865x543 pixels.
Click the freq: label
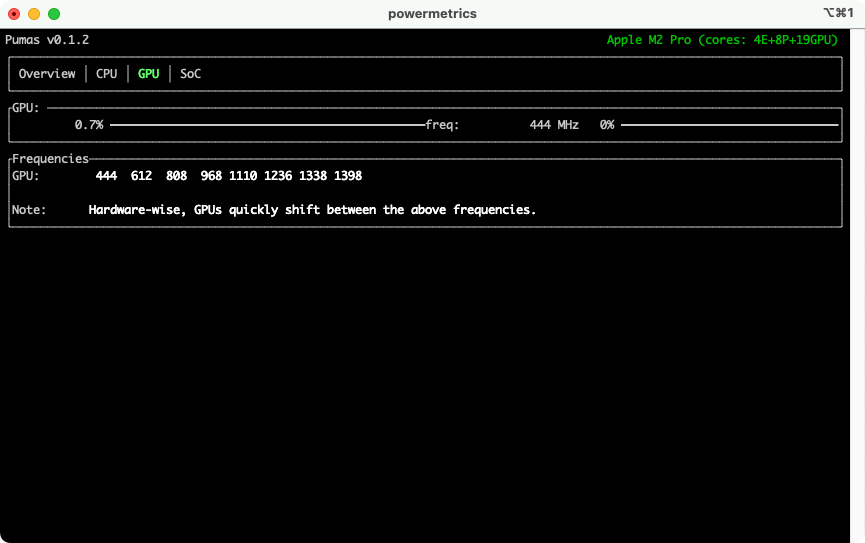[x=442, y=125]
